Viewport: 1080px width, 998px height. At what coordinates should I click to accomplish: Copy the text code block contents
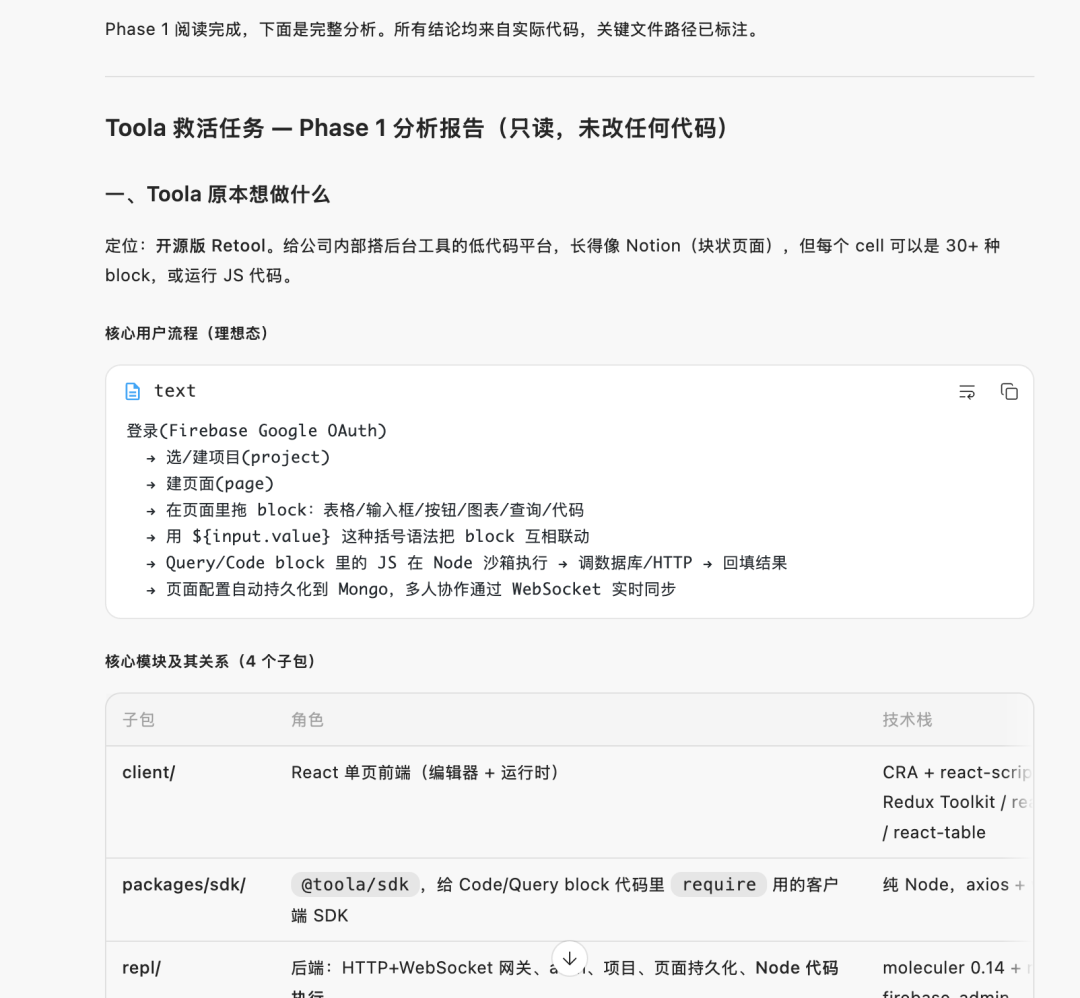[1009, 392]
